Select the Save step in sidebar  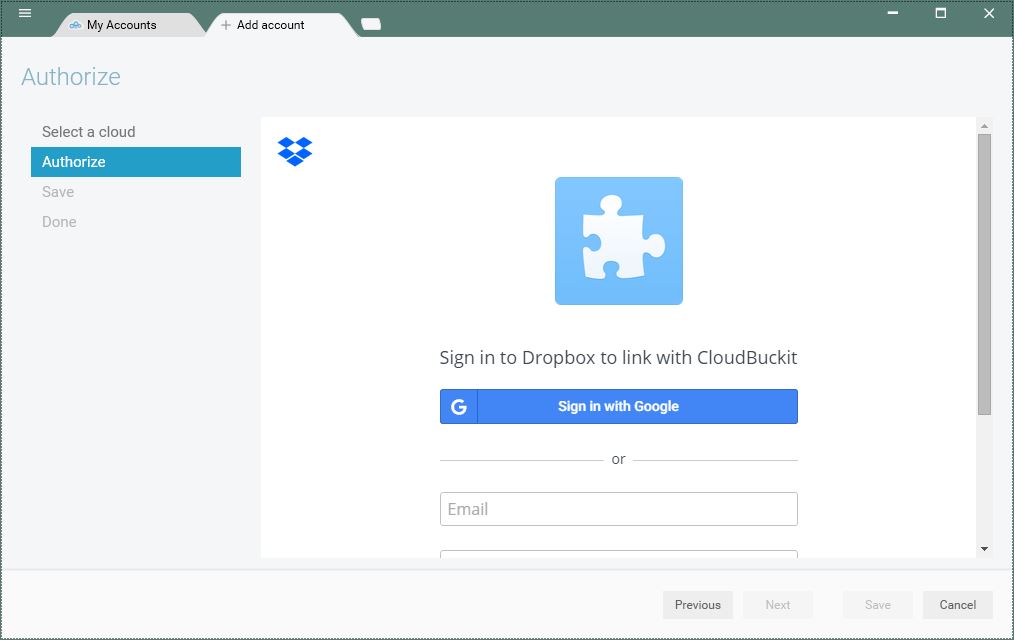tap(136, 192)
